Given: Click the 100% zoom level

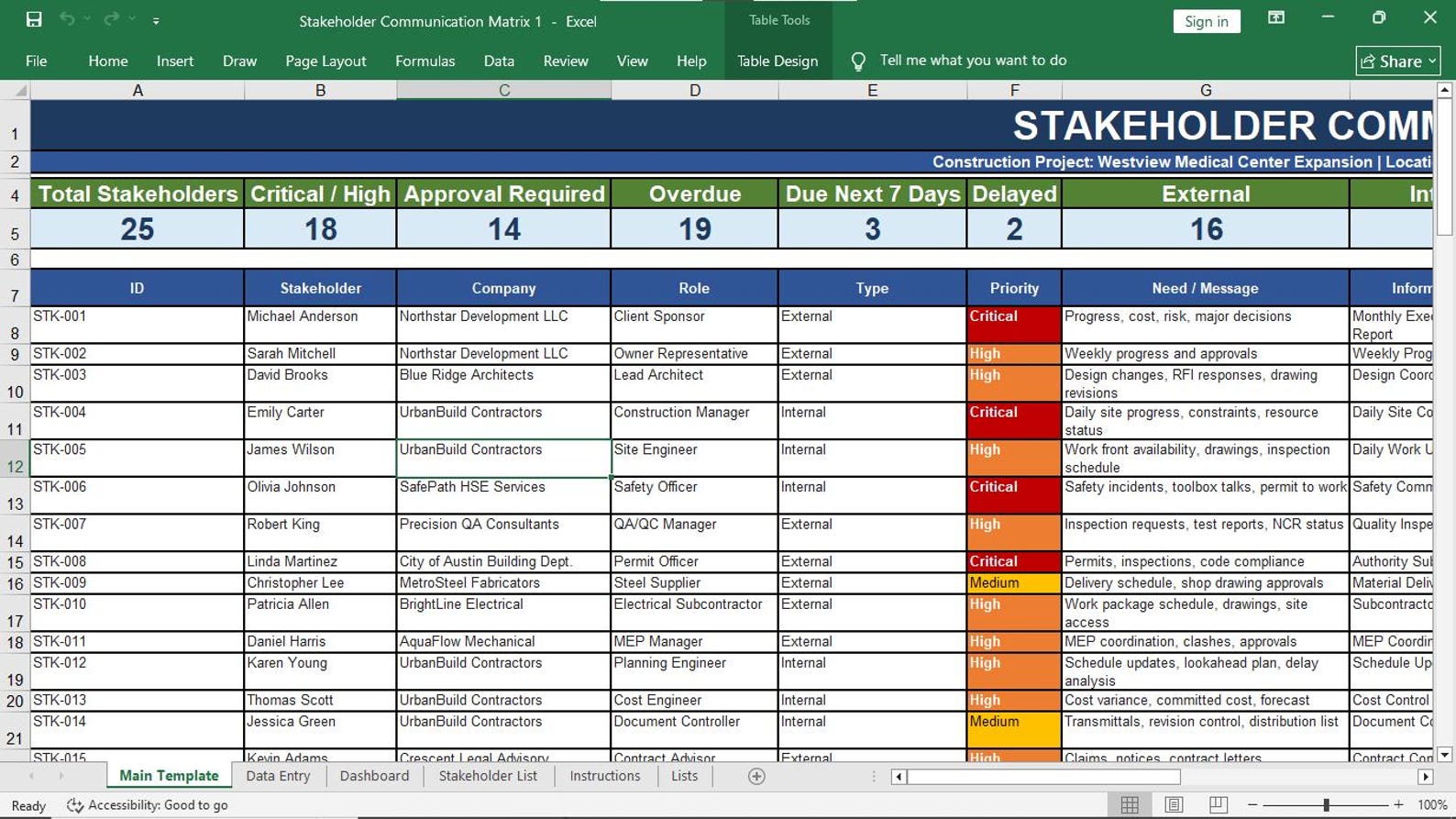Looking at the screenshot, I should click(x=1432, y=804).
